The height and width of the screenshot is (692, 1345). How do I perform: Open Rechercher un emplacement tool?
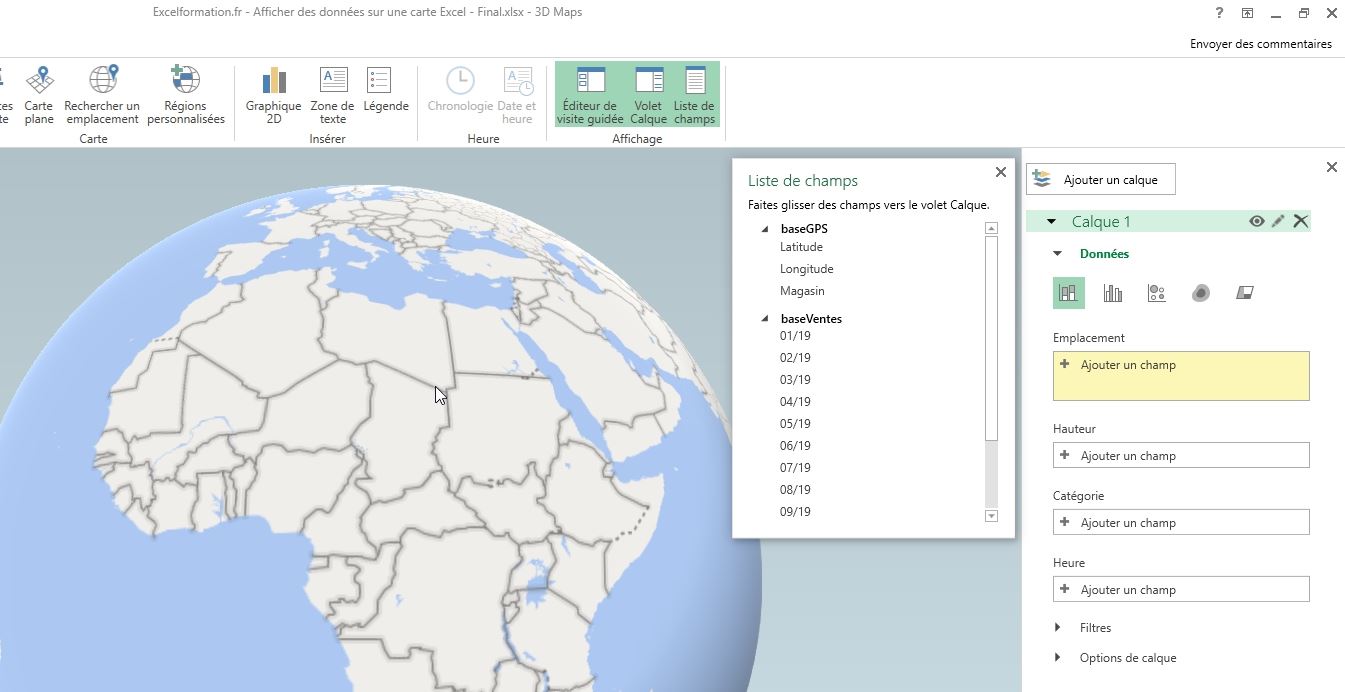102,95
